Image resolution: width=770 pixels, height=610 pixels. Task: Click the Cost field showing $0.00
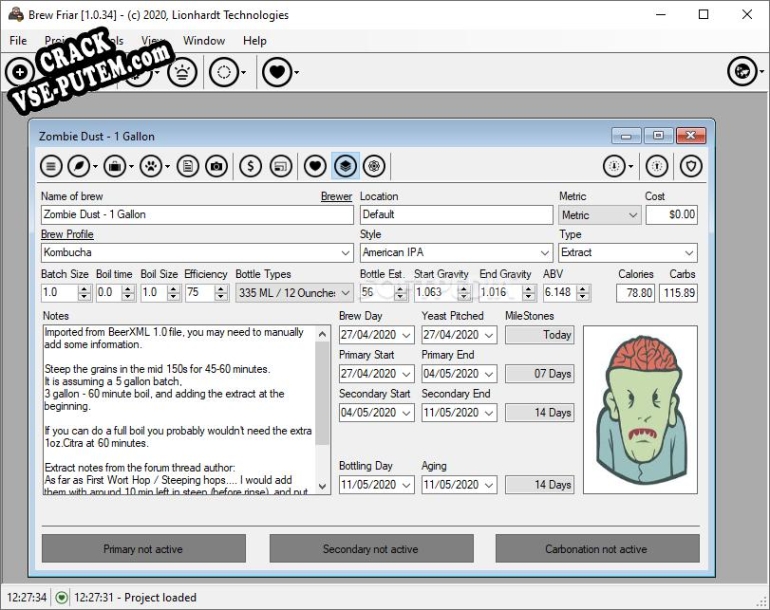click(672, 215)
